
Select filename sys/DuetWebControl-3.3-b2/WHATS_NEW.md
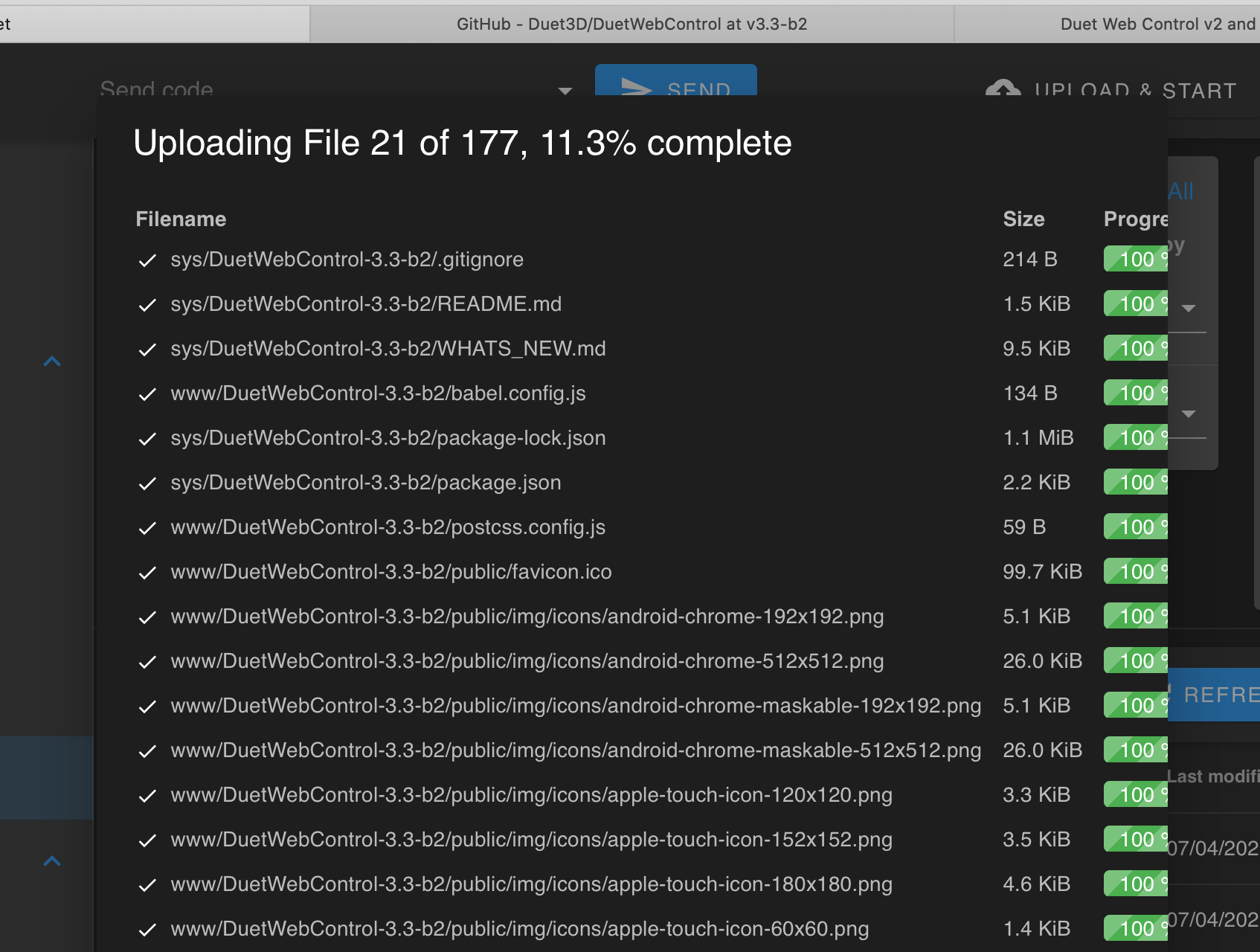(x=388, y=348)
